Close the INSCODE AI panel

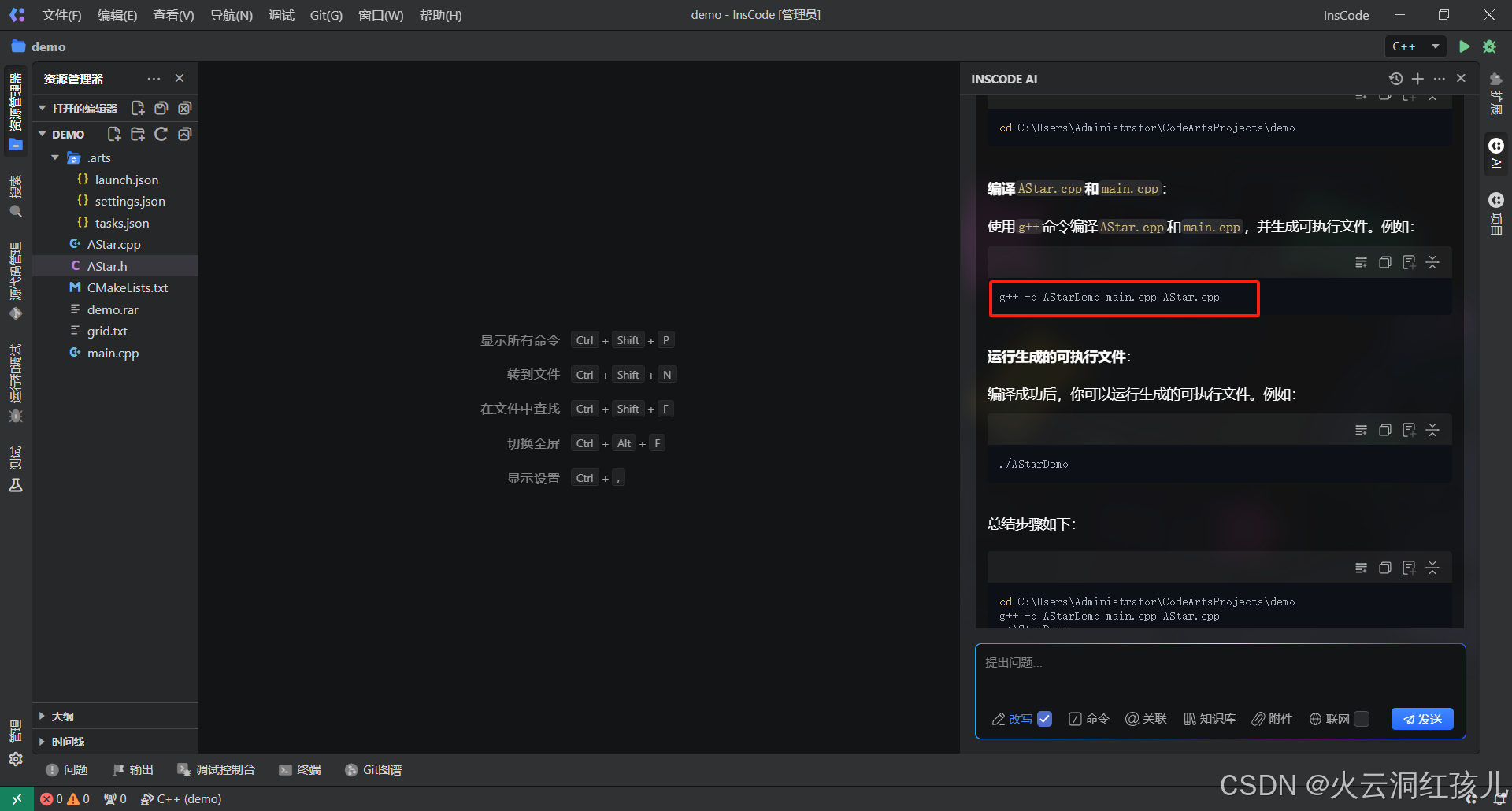(x=1461, y=79)
